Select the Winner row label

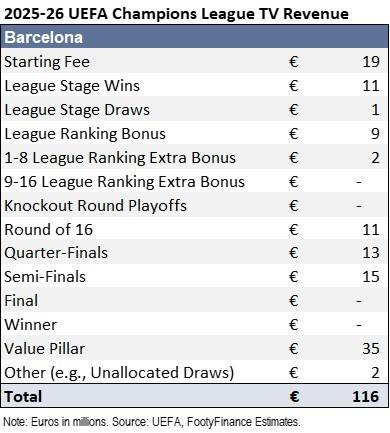coord(31,325)
